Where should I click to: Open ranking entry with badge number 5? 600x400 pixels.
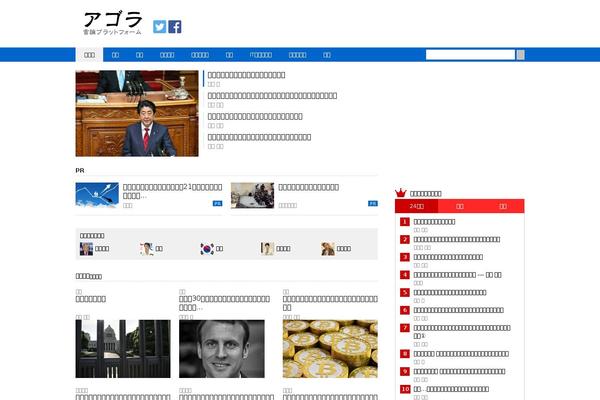pyautogui.click(x=450, y=292)
